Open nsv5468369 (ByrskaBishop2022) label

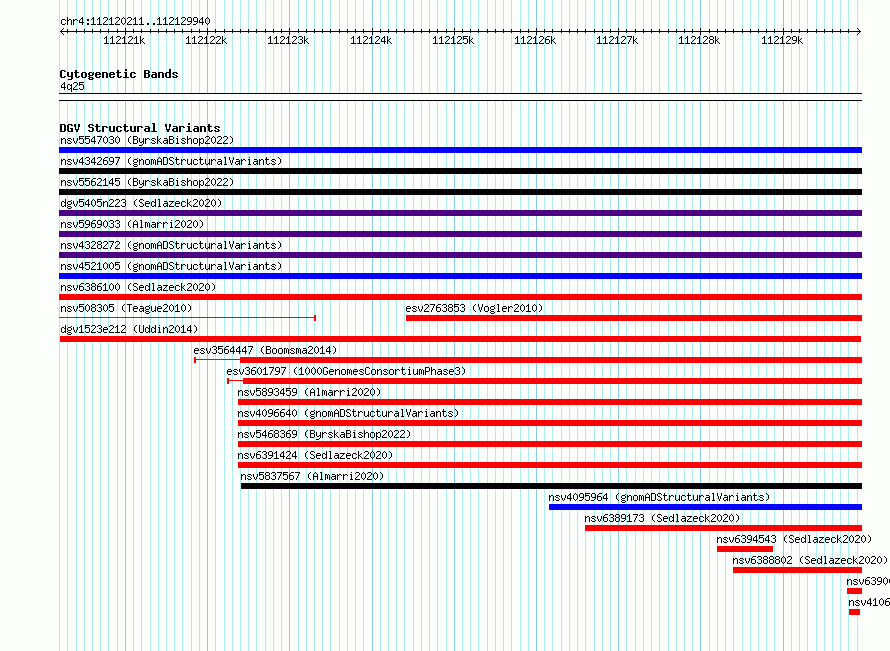click(324, 434)
